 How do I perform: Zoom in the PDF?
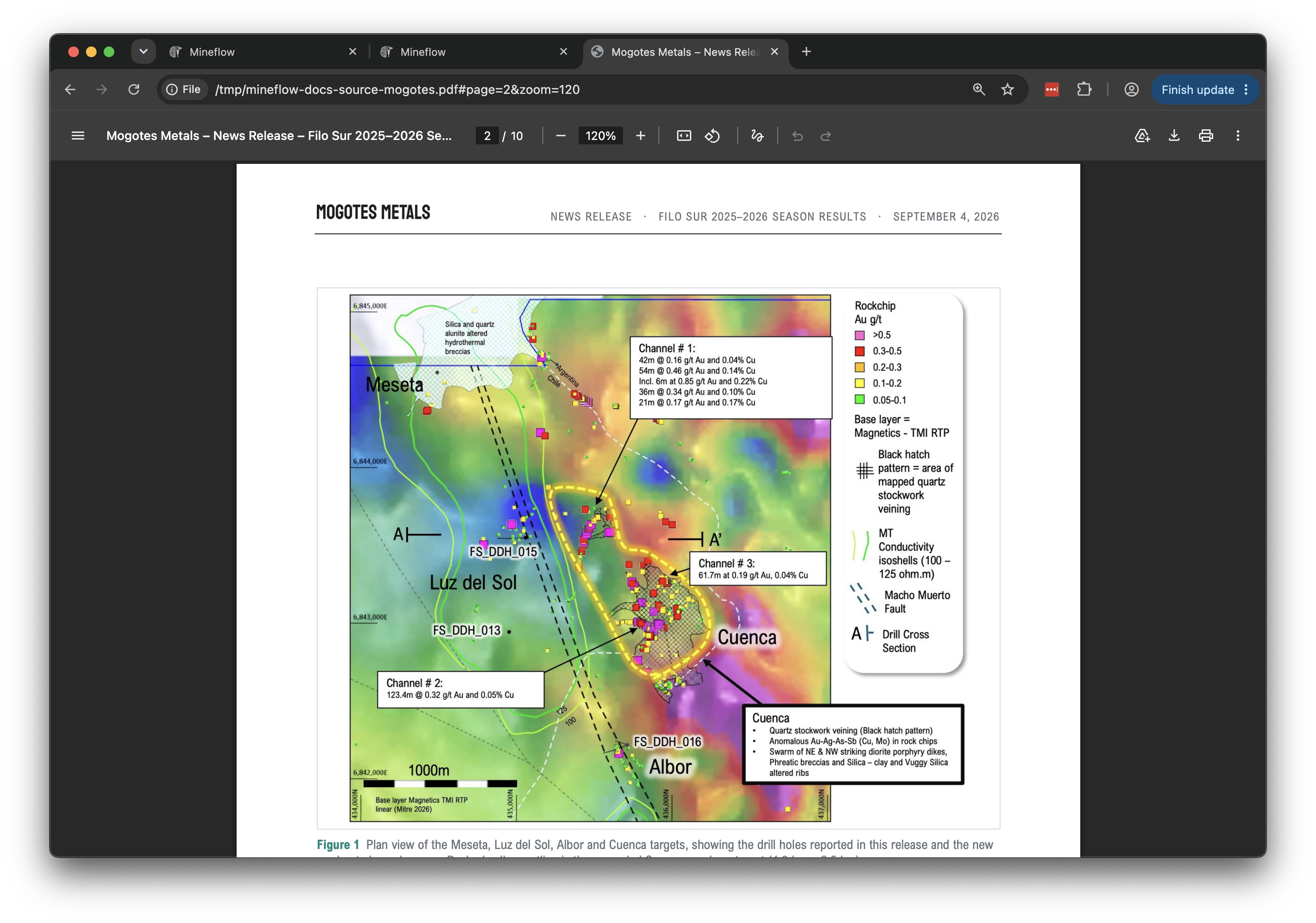tap(641, 136)
